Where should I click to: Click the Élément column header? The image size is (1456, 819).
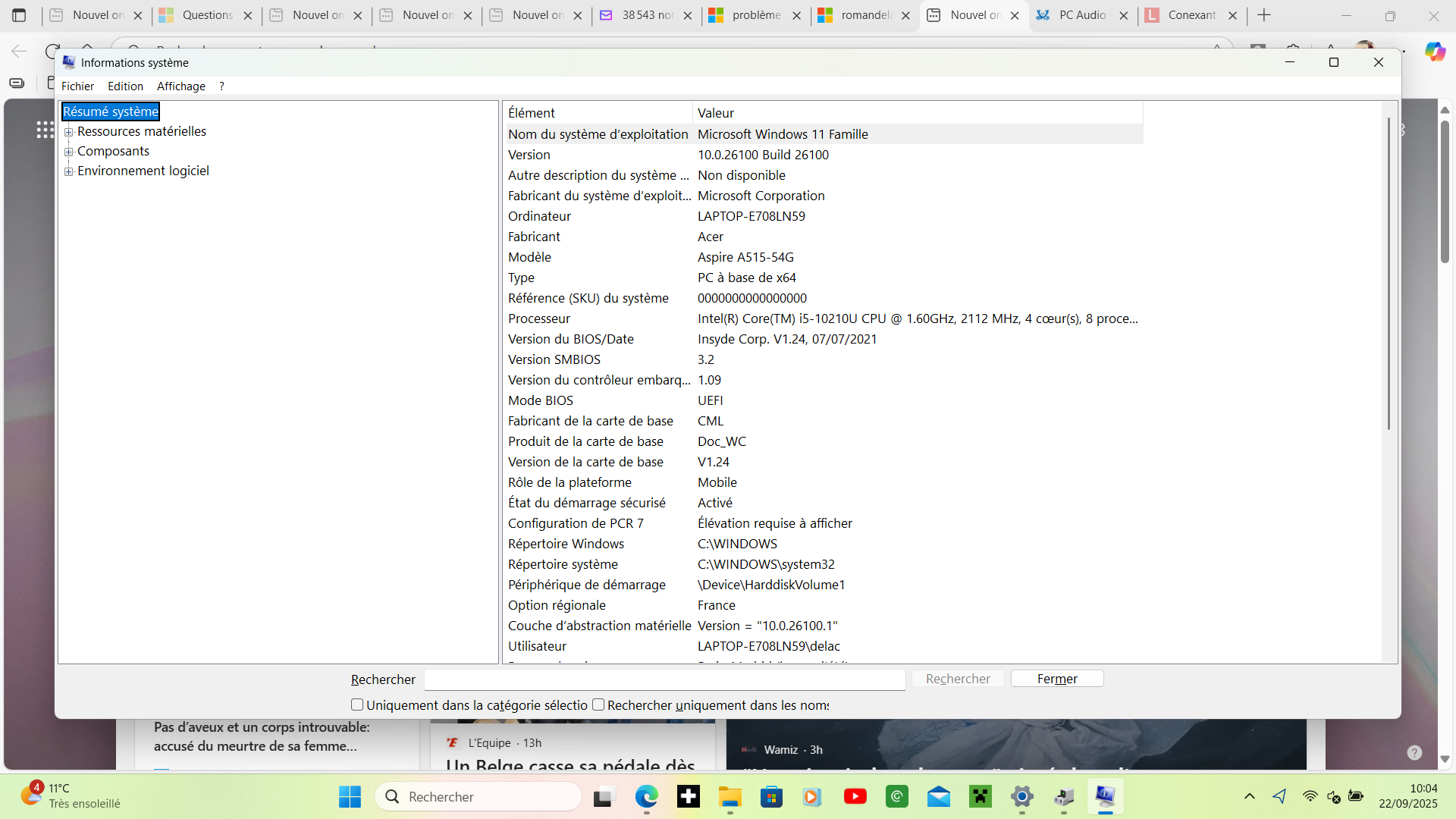point(598,113)
